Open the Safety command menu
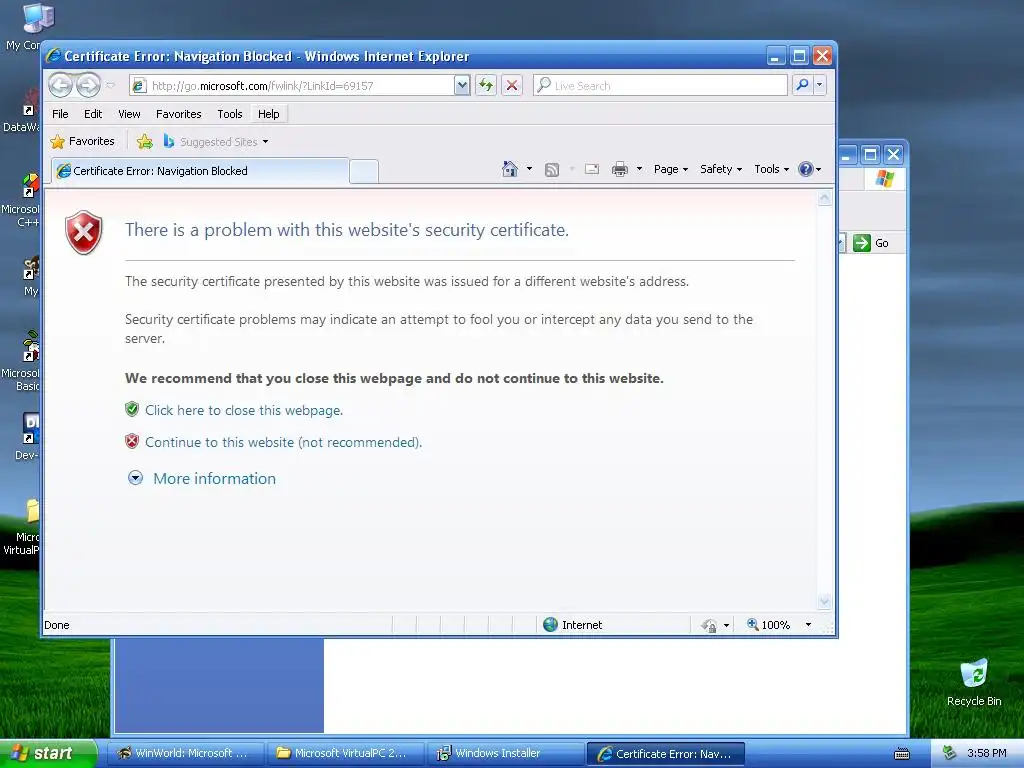The image size is (1024, 768). (x=721, y=169)
